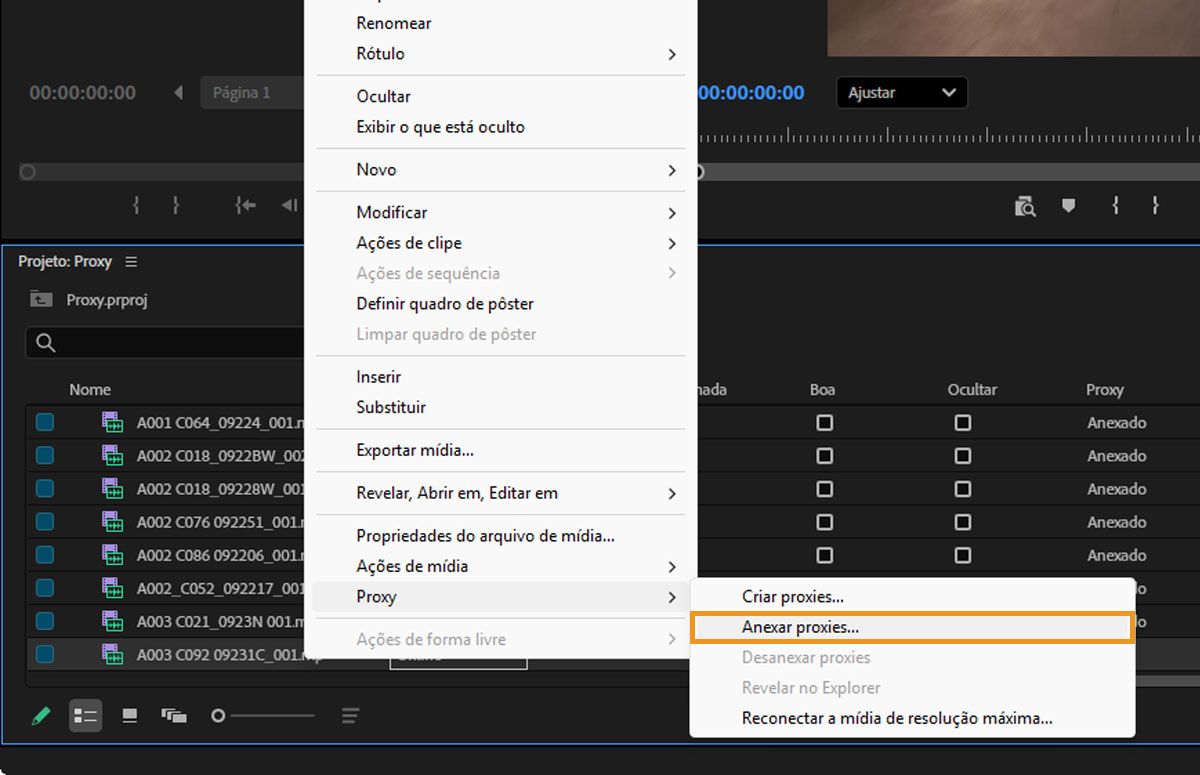Select the blue checkbox next to A003 C021_0923N

[43, 620]
